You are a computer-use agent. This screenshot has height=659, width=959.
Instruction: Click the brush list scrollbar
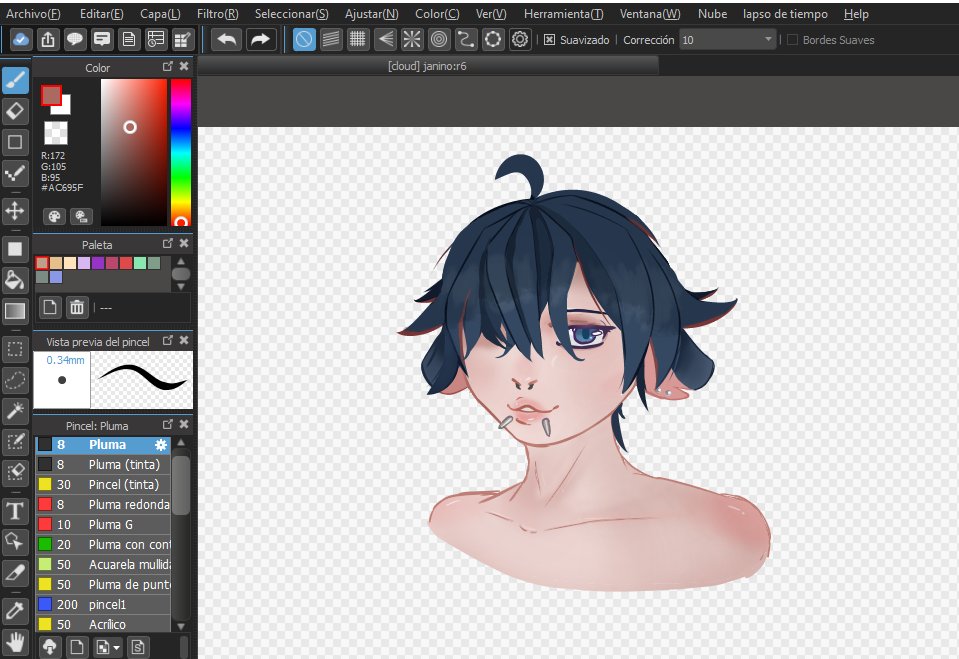(x=180, y=483)
